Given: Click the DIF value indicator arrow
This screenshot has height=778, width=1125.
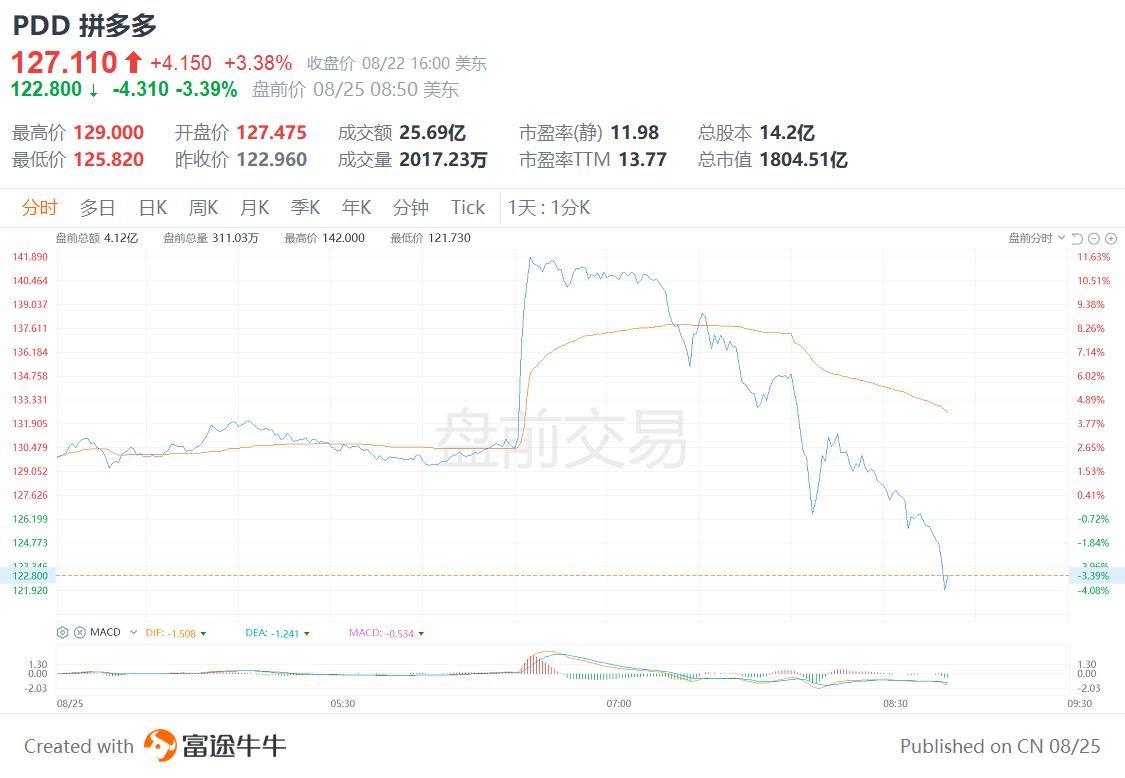Looking at the screenshot, I should (204, 634).
